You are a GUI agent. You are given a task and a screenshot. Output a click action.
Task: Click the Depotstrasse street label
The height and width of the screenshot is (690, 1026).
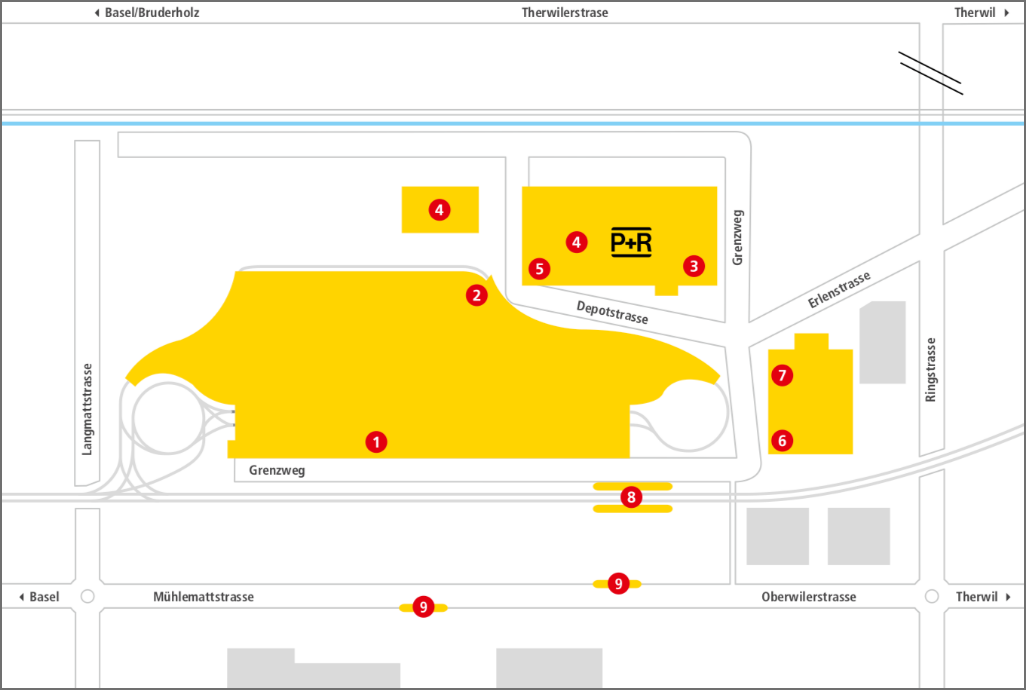(x=612, y=312)
